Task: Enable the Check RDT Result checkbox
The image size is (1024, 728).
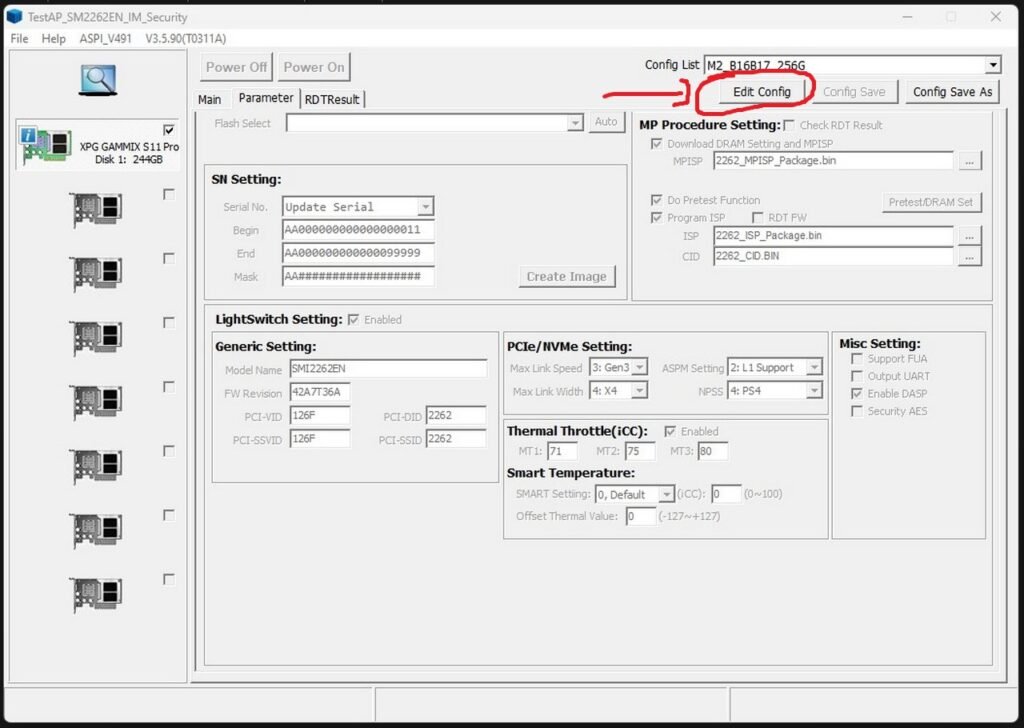Action: click(789, 124)
